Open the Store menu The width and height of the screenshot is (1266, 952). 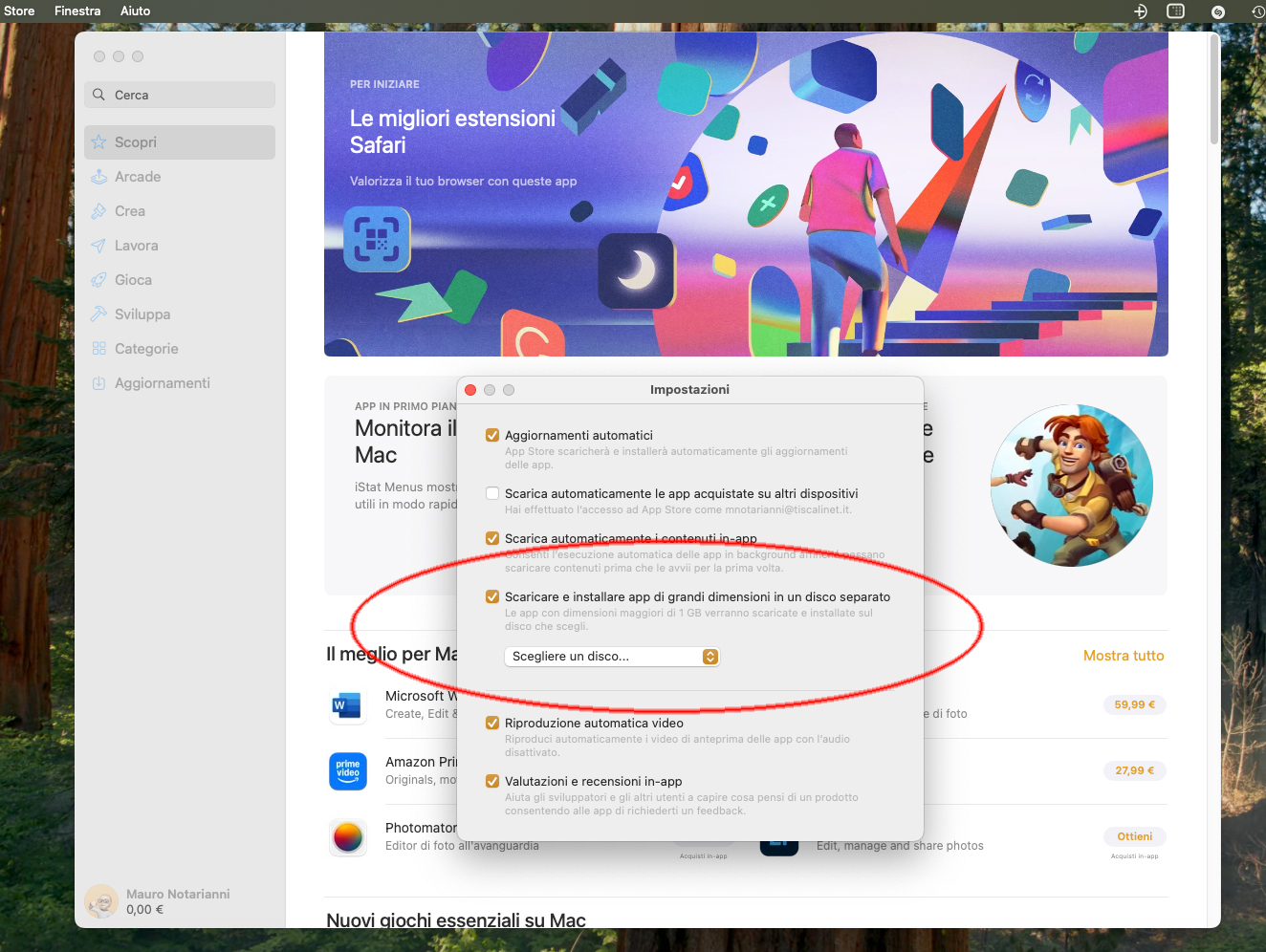[x=18, y=11]
